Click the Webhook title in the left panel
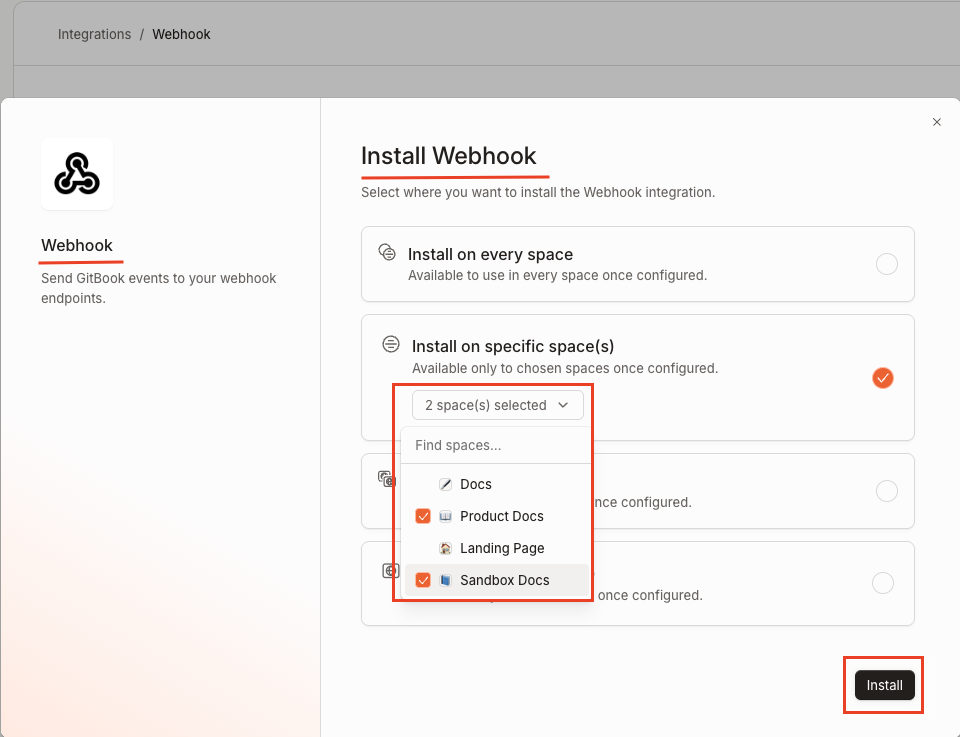 (77, 245)
